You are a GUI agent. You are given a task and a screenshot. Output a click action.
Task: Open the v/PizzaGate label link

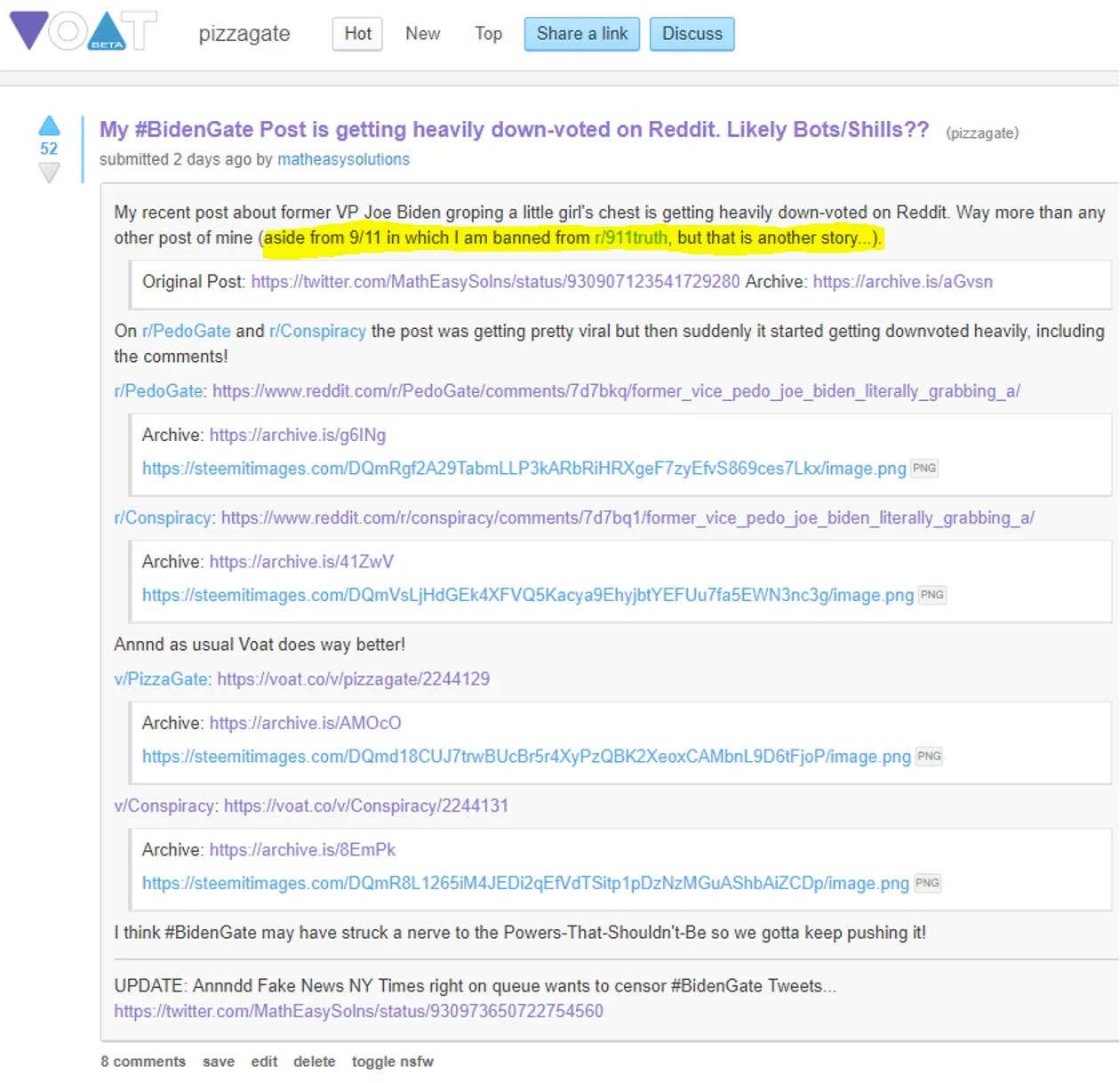tap(161, 679)
